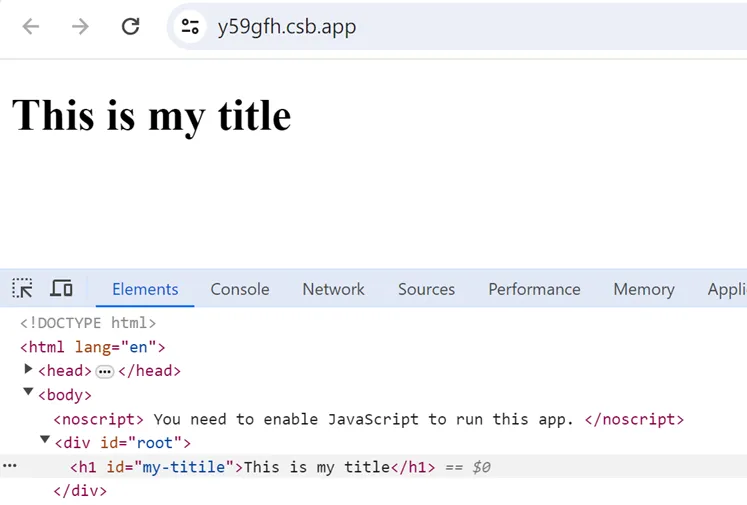Click the ellipsis badge inside head tag

click(x=105, y=371)
